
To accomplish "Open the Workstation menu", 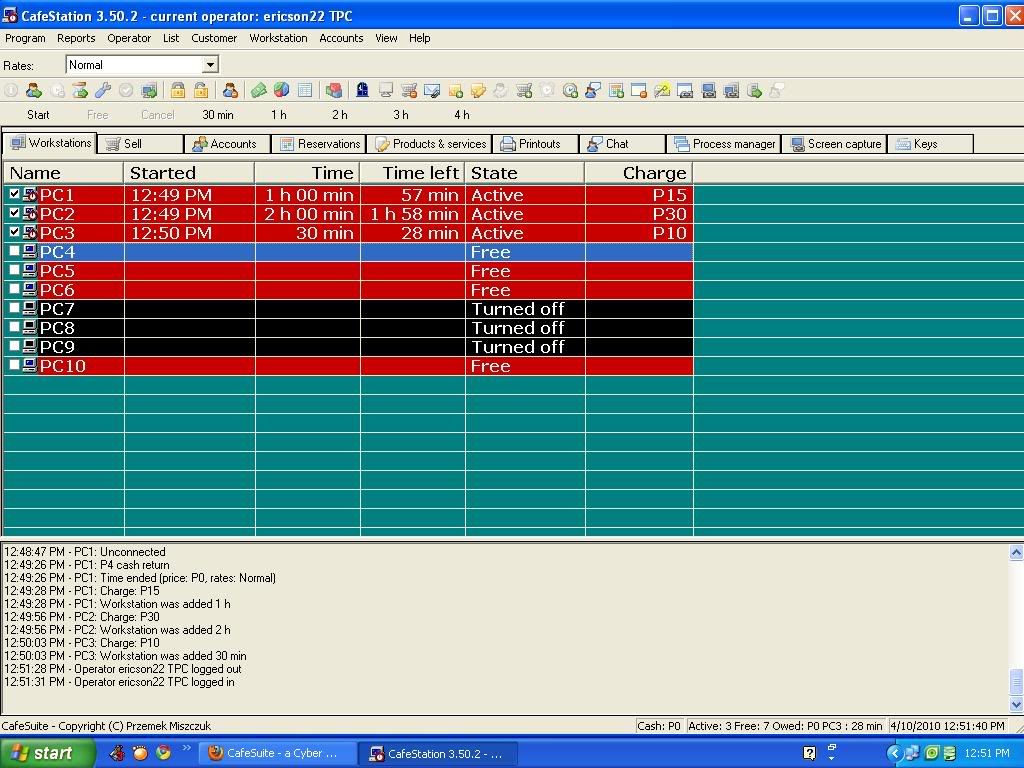I will [x=278, y=38].
